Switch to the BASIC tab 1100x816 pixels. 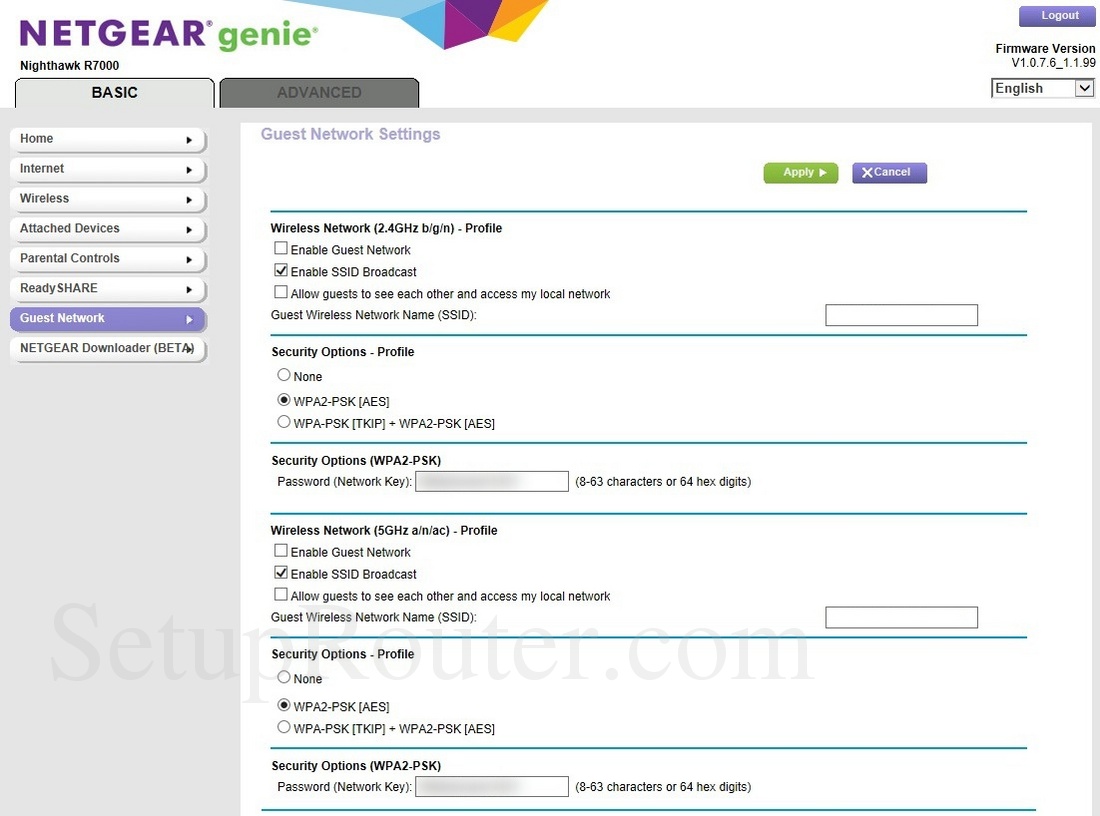114,93
